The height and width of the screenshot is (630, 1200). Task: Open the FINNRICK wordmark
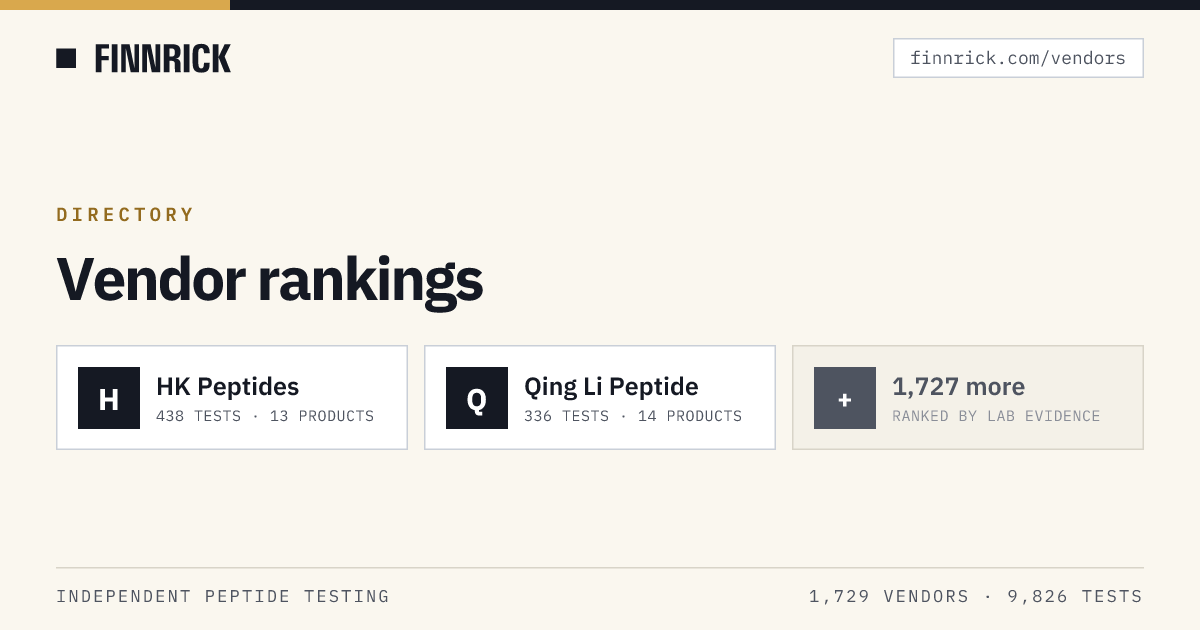click(163, 59)
